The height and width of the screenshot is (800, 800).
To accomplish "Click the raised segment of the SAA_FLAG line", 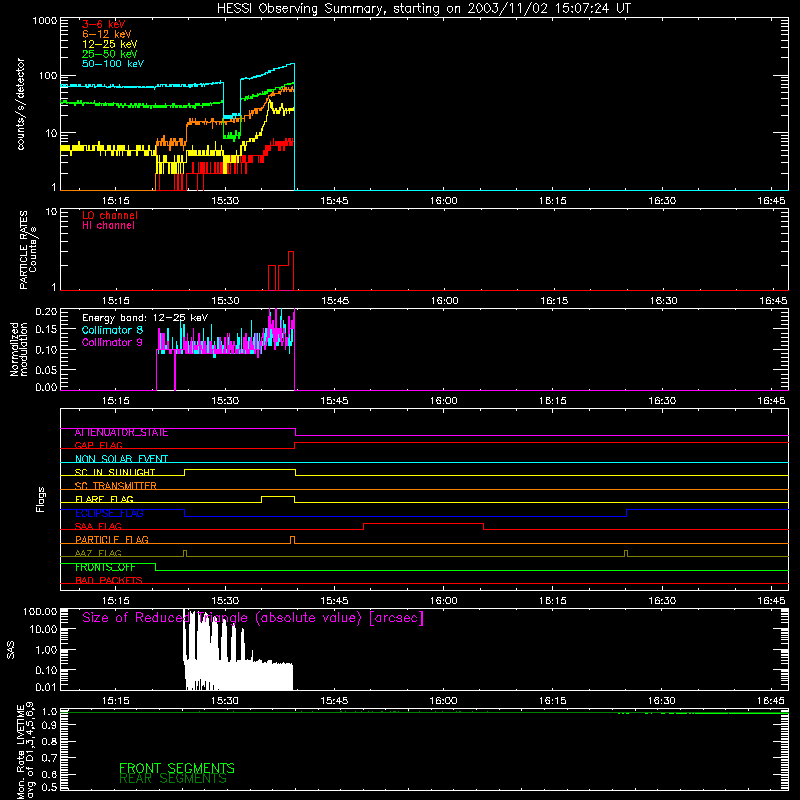I will 423,523.
